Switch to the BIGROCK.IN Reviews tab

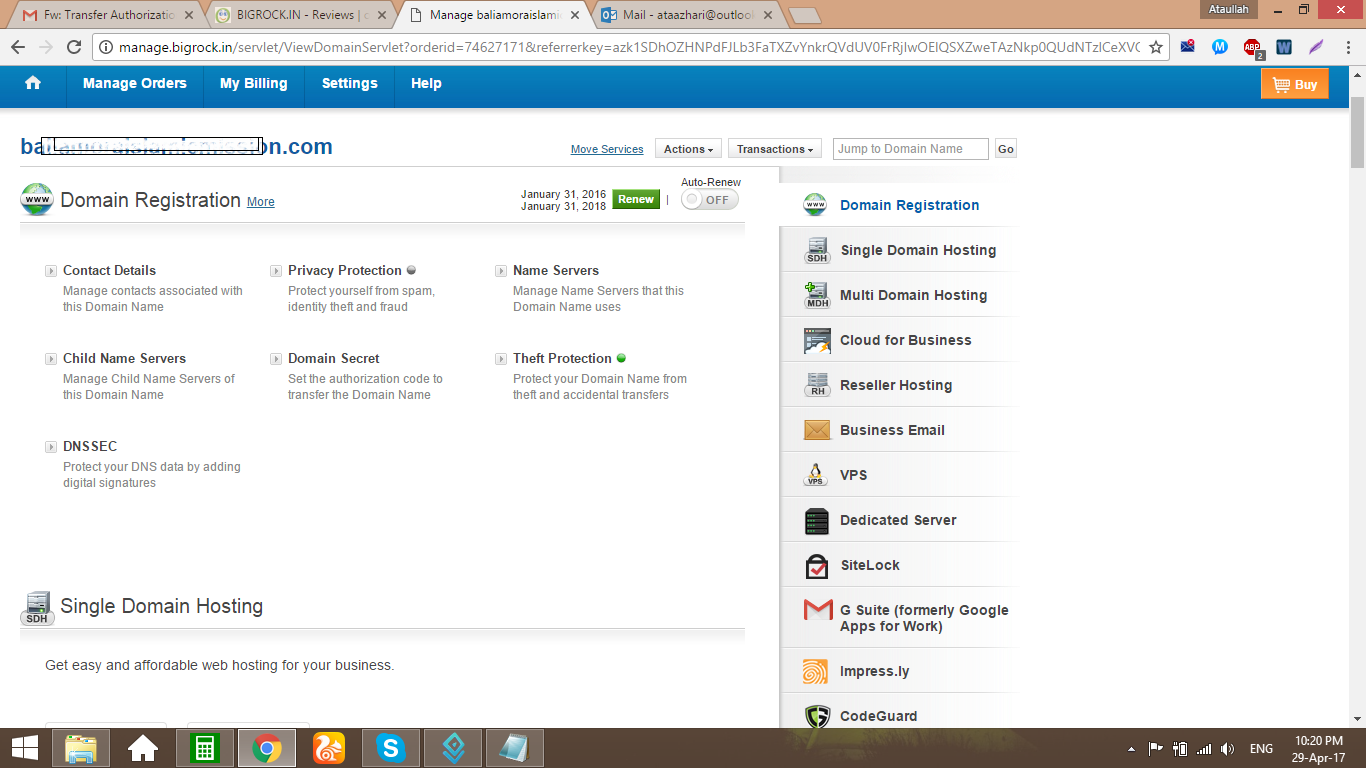click(x=300, y=15)
